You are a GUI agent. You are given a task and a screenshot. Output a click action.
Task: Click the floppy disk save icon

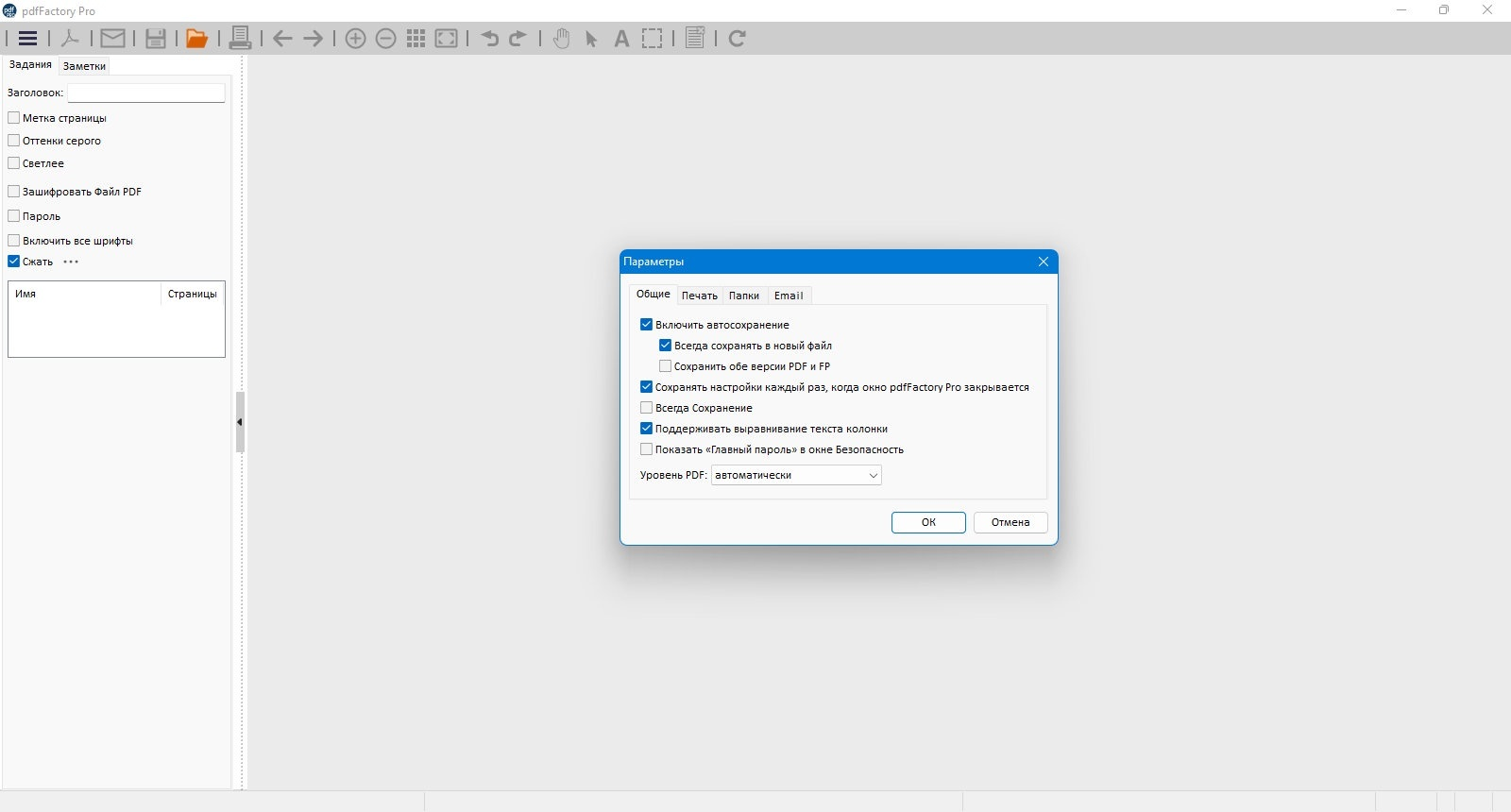(156, 39)
